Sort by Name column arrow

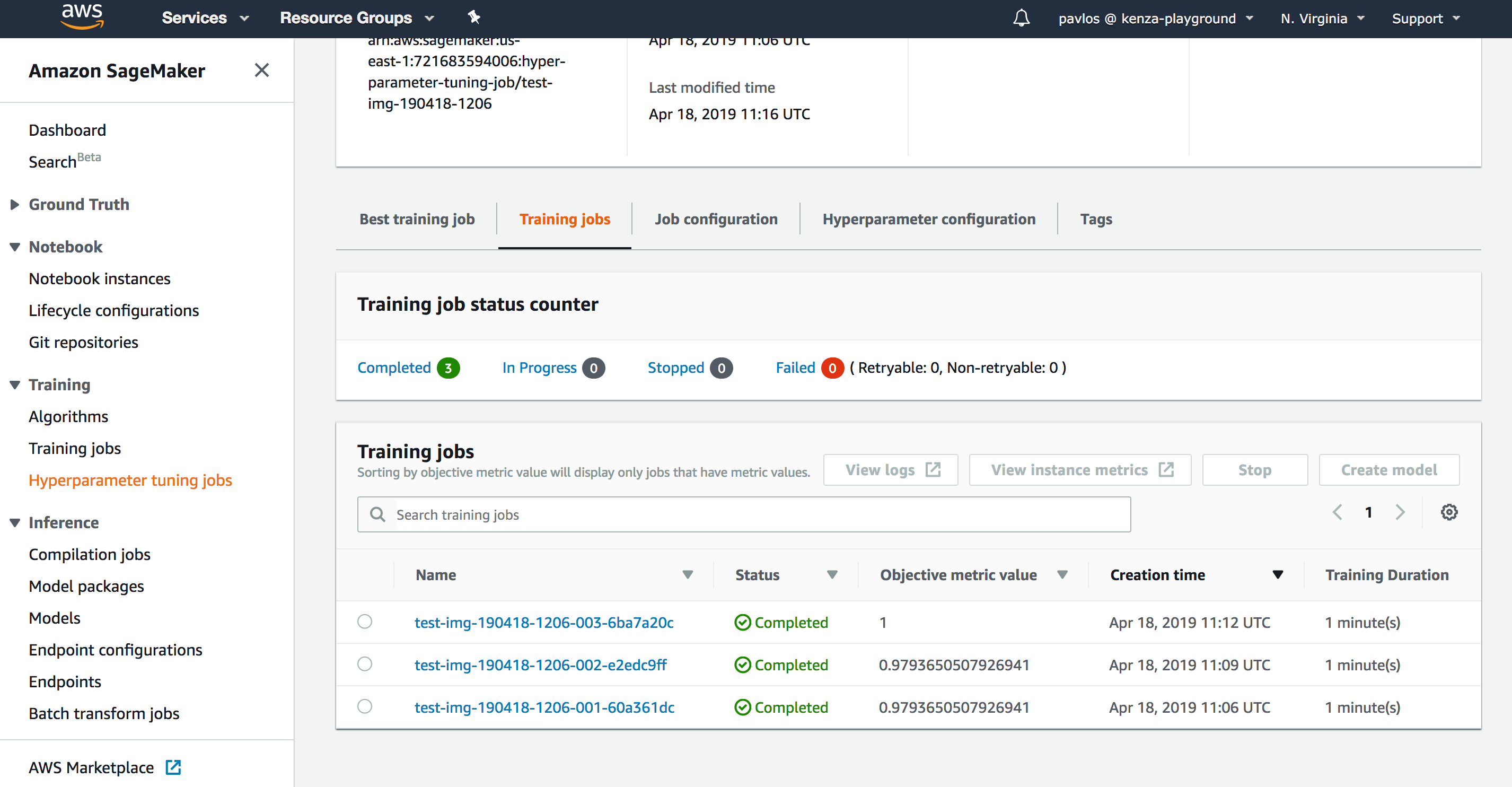(x=688, y=574)
